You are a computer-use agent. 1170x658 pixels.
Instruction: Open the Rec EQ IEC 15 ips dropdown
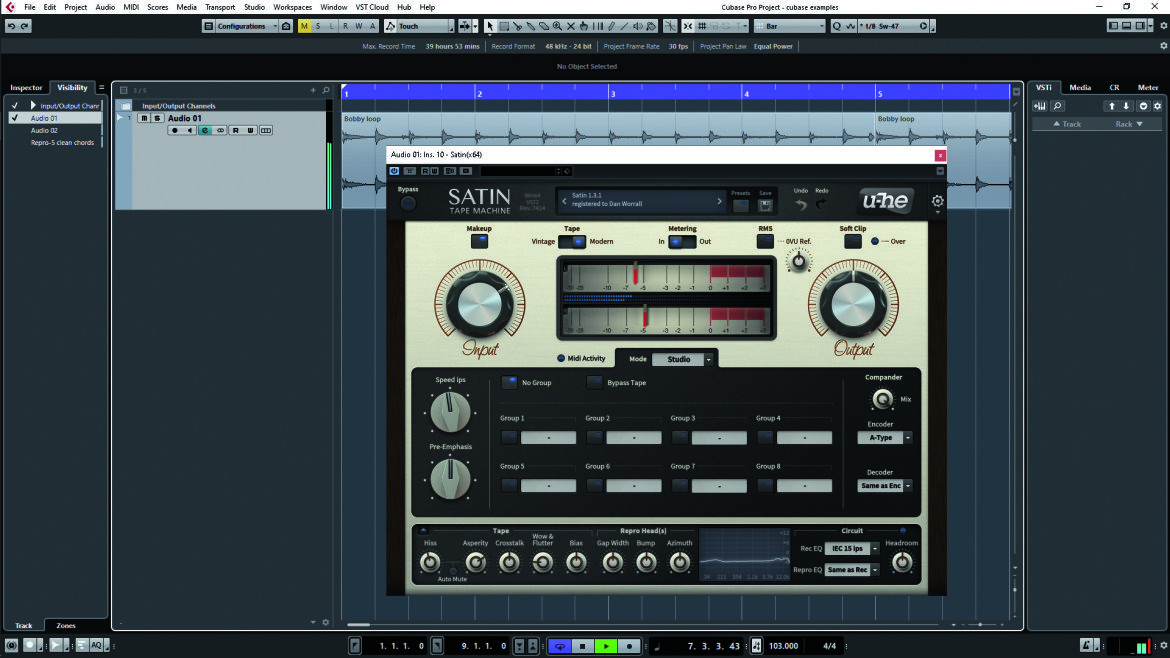(852, 549)
